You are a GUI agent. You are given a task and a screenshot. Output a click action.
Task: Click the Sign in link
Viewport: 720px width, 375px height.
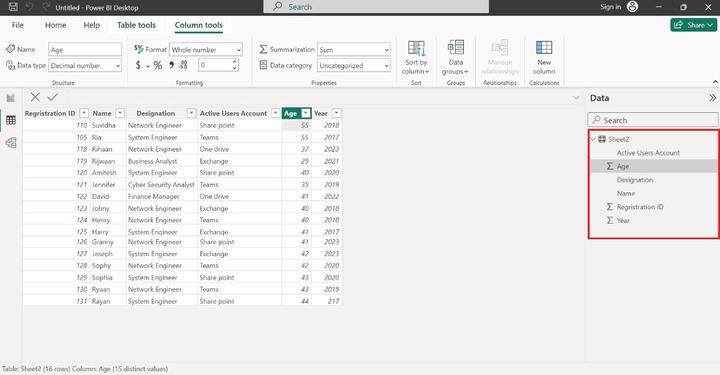pos(610,6)
